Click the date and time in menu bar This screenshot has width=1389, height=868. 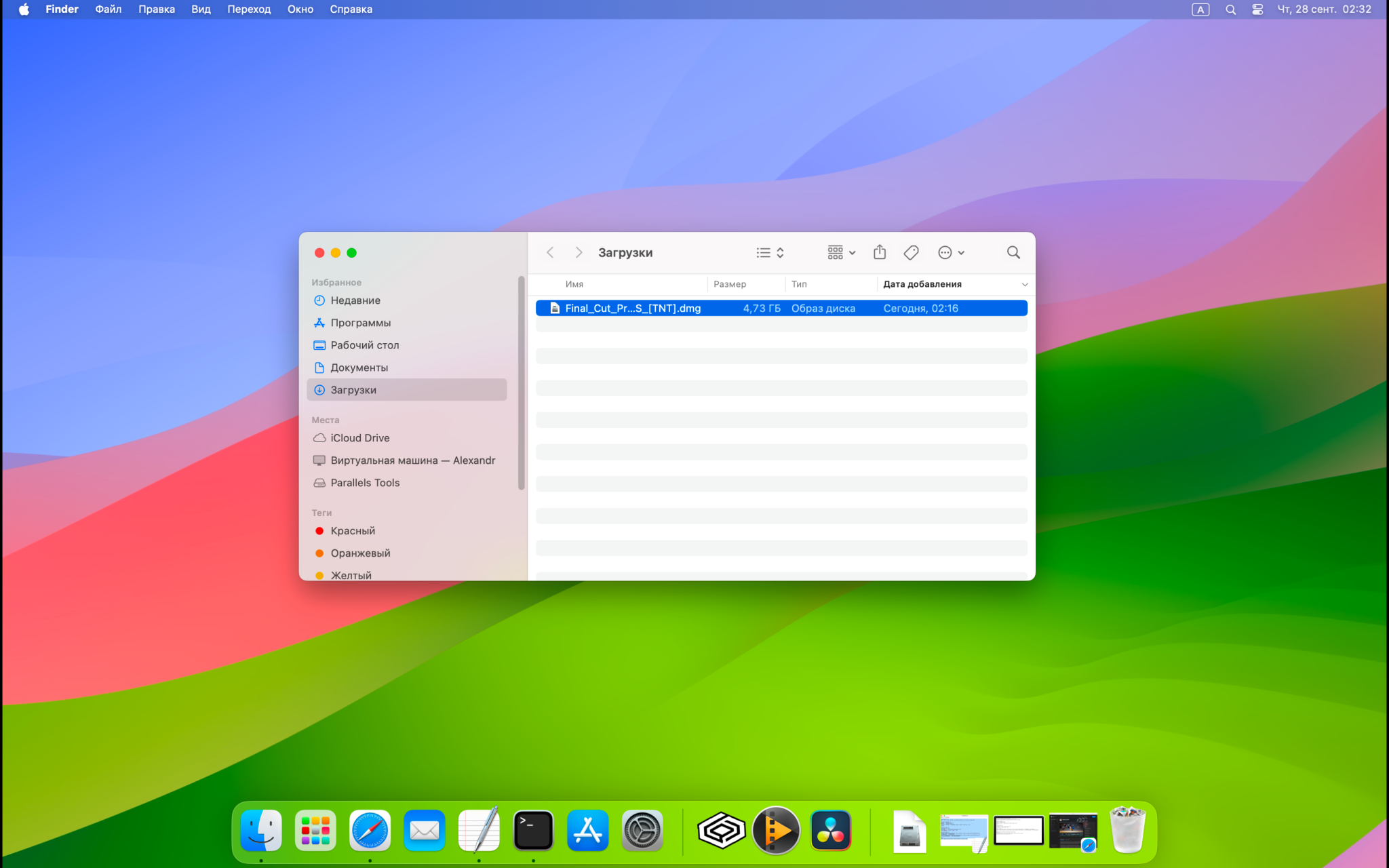(x=1325, y=9)
